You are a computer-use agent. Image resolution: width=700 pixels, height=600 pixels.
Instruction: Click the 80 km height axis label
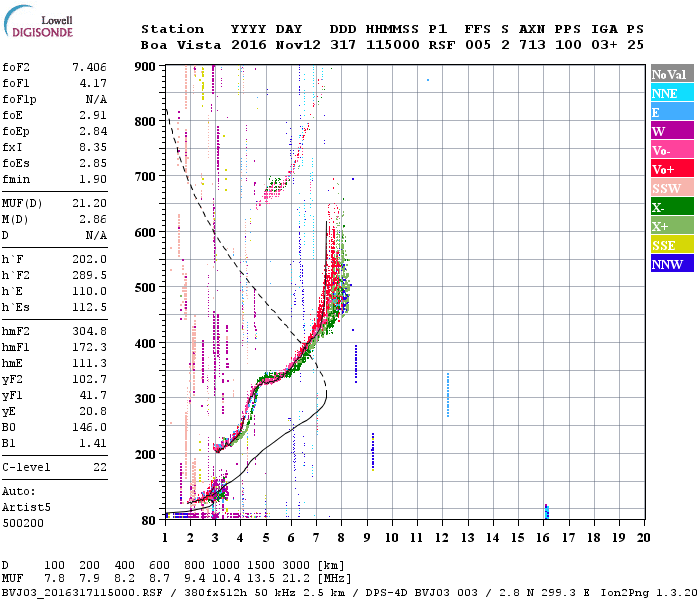tap(149, 521)
